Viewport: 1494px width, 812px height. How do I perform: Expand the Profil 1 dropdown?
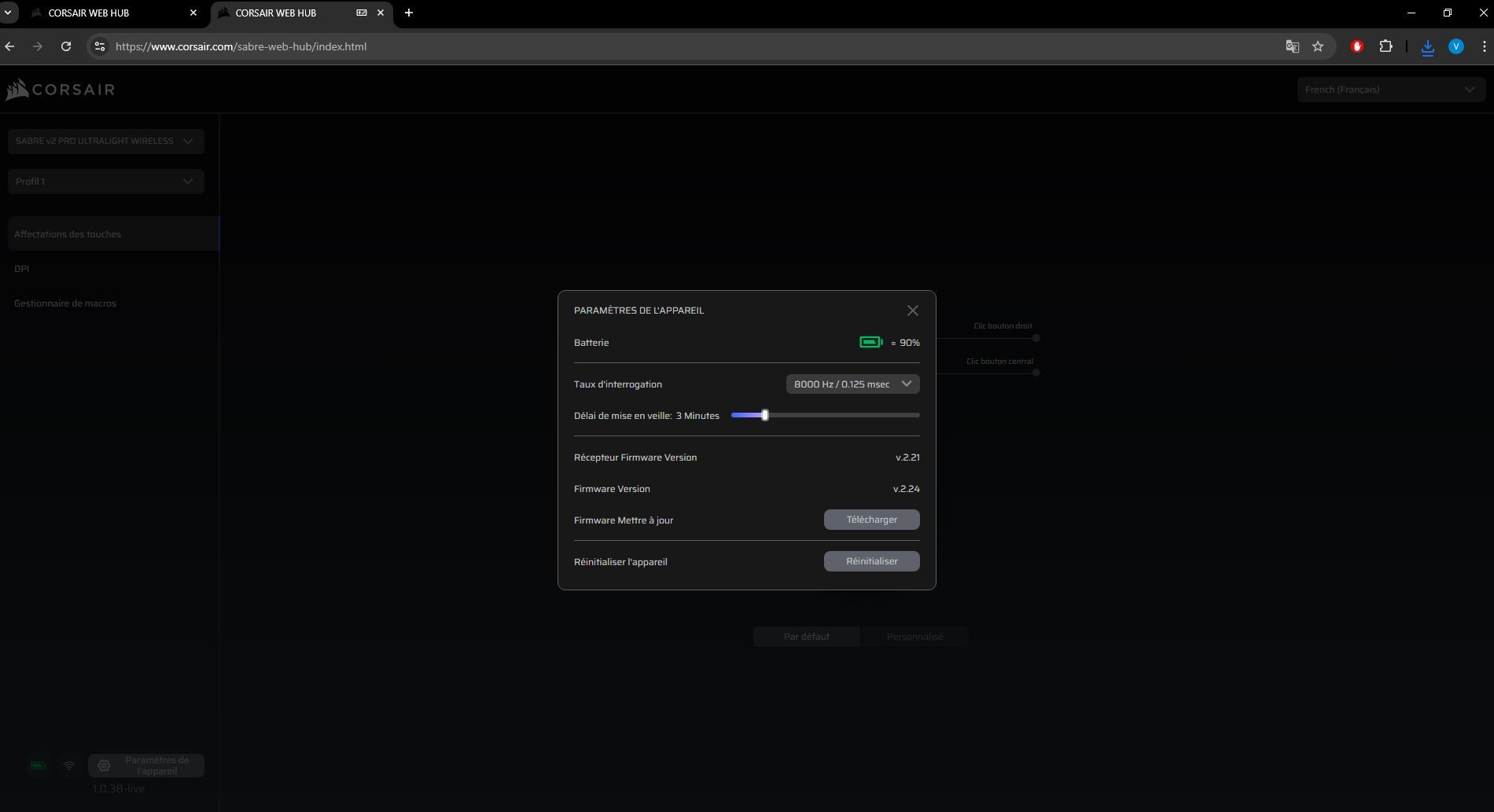(x=105, y=182)
